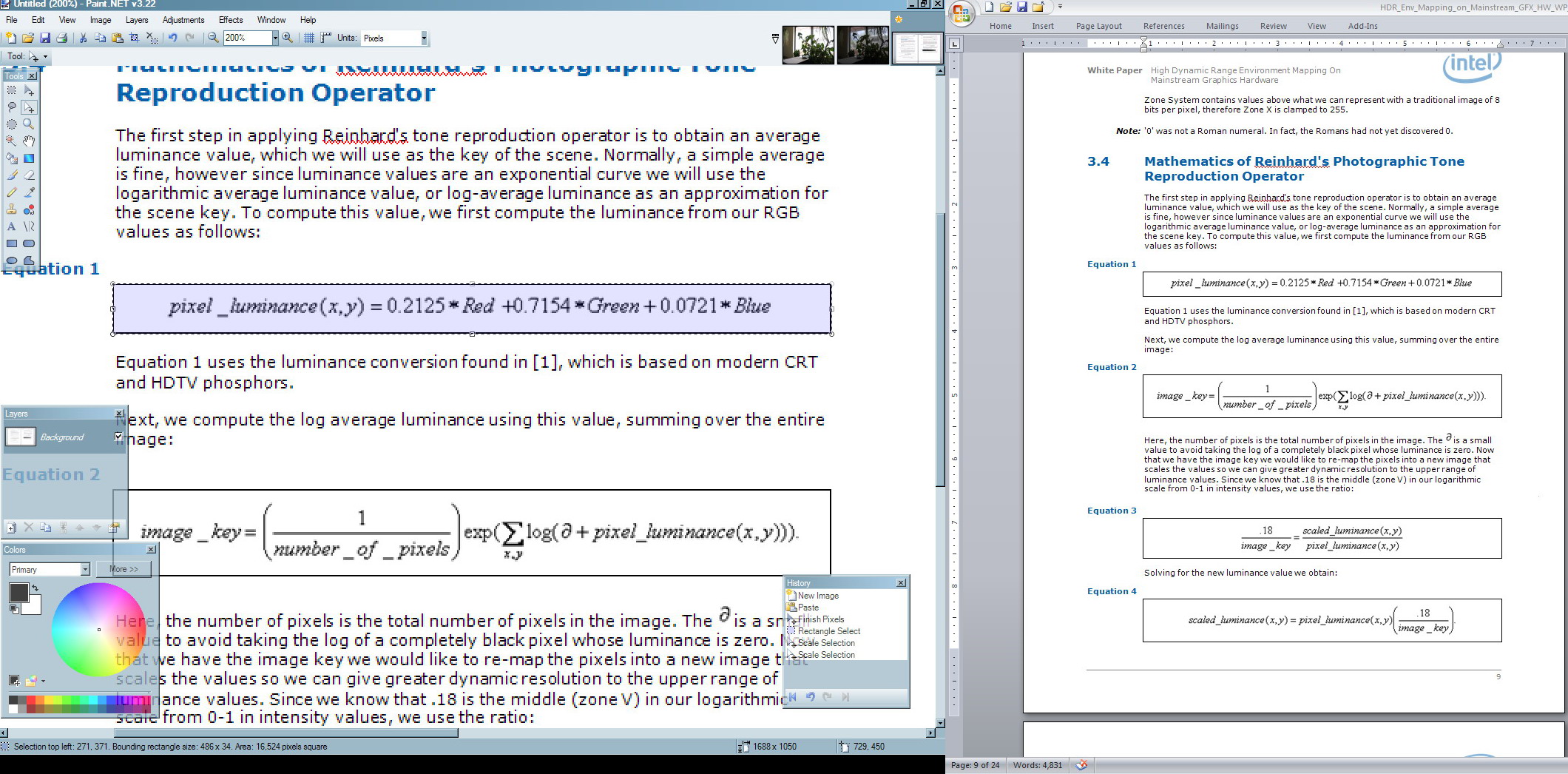Open the Units dropdown
Screen dimensions: 1568x774
424,38
